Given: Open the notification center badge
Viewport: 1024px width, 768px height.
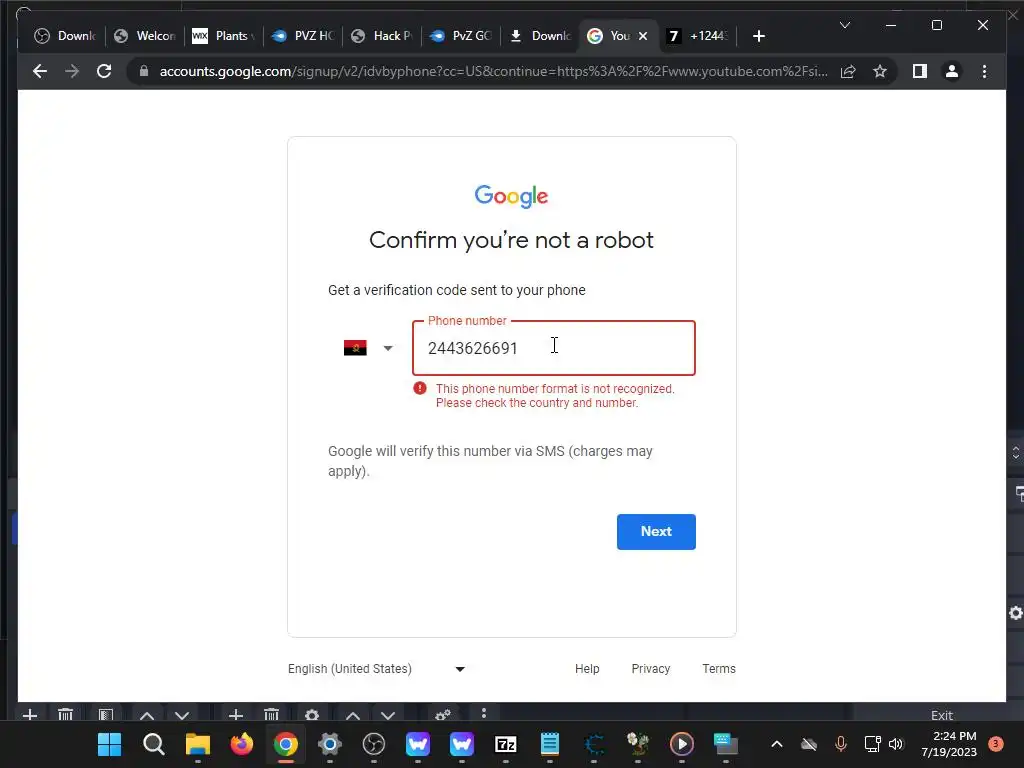Looking at the screenshot, I should point(995,744).
